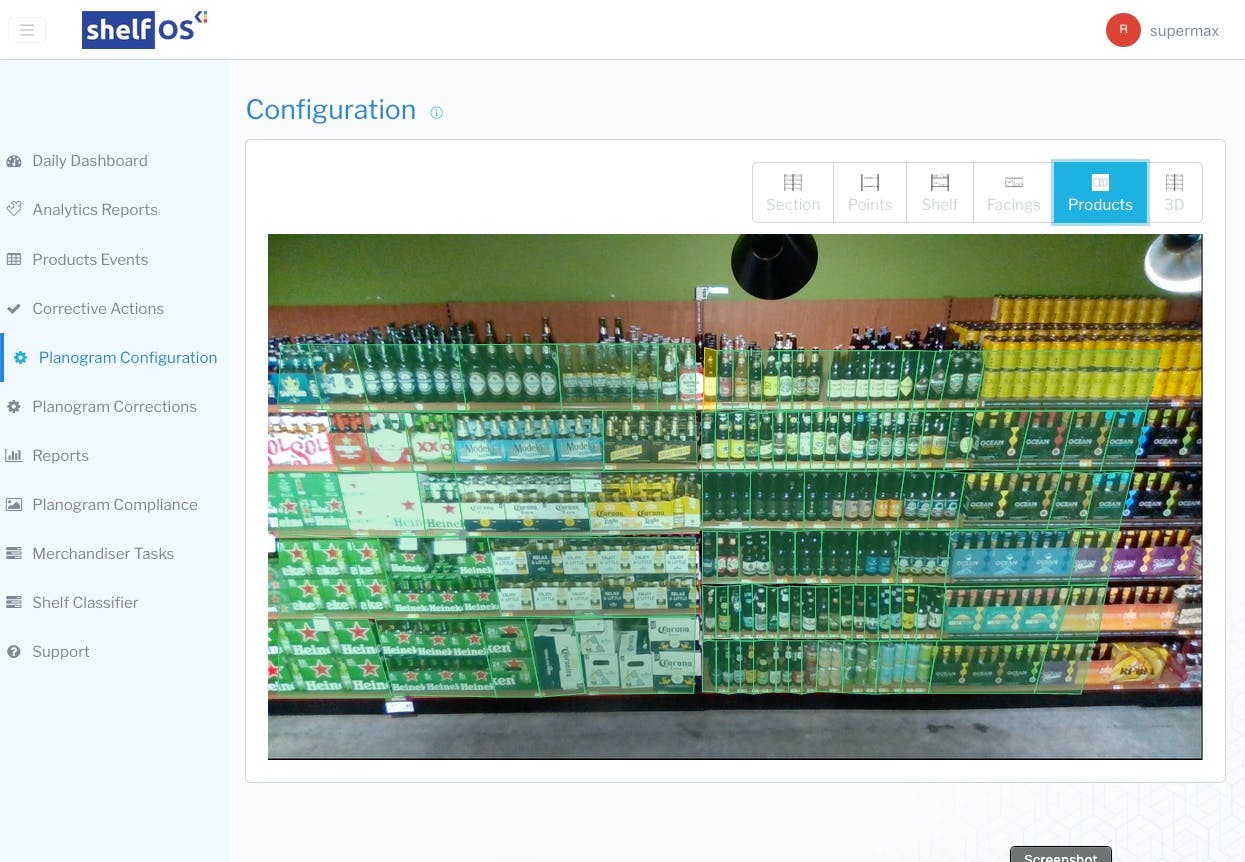
Task: Click the Daily Dashboard gauge icon
Action: [x=14, y=161]
